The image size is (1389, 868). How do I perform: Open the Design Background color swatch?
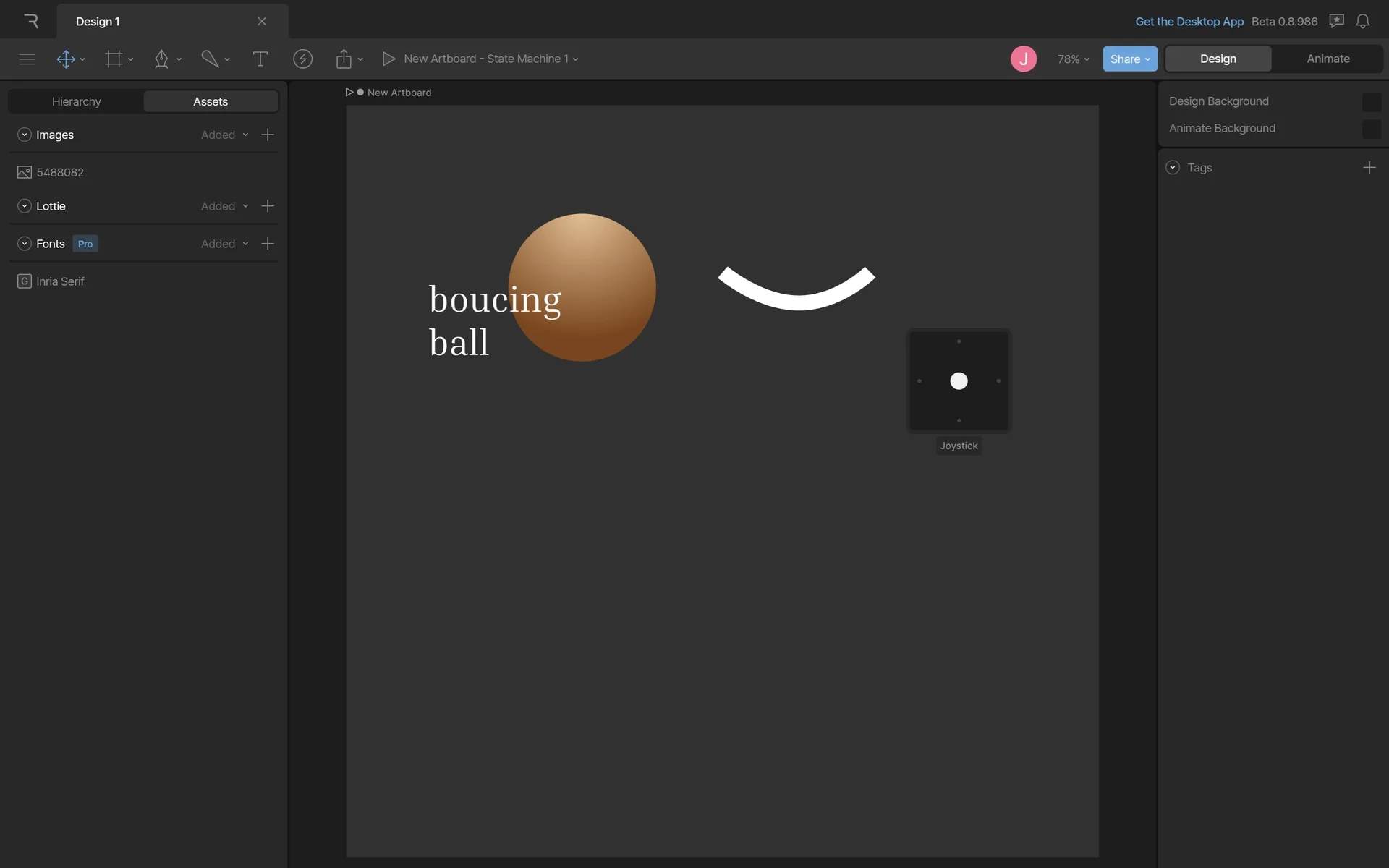tap(1371, 101)
